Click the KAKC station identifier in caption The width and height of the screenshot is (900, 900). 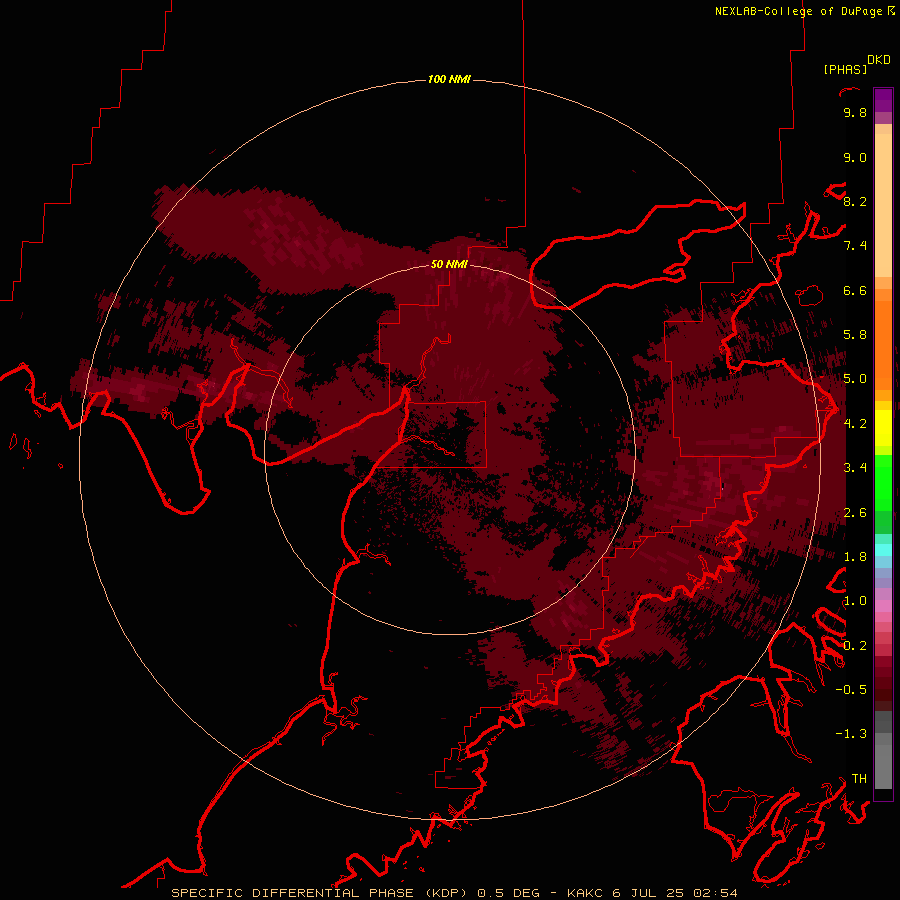pyautogui.click(x=585, y=893)
